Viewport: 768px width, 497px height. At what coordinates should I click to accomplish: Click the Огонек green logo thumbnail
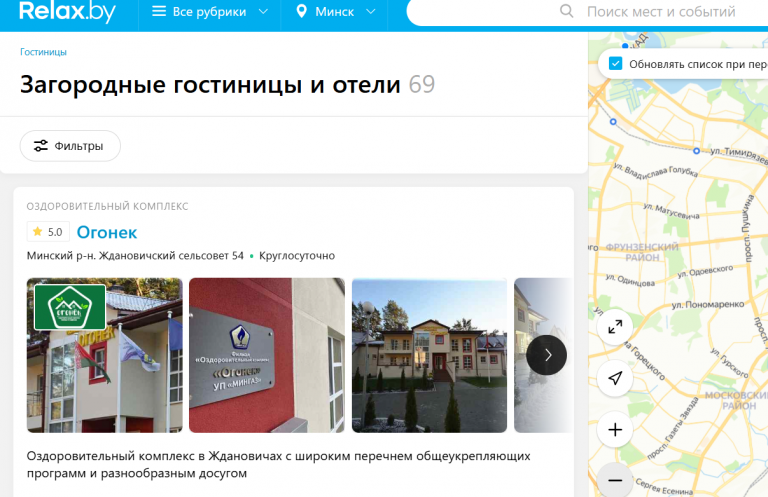pyautogui.click(x=70, y=307)
